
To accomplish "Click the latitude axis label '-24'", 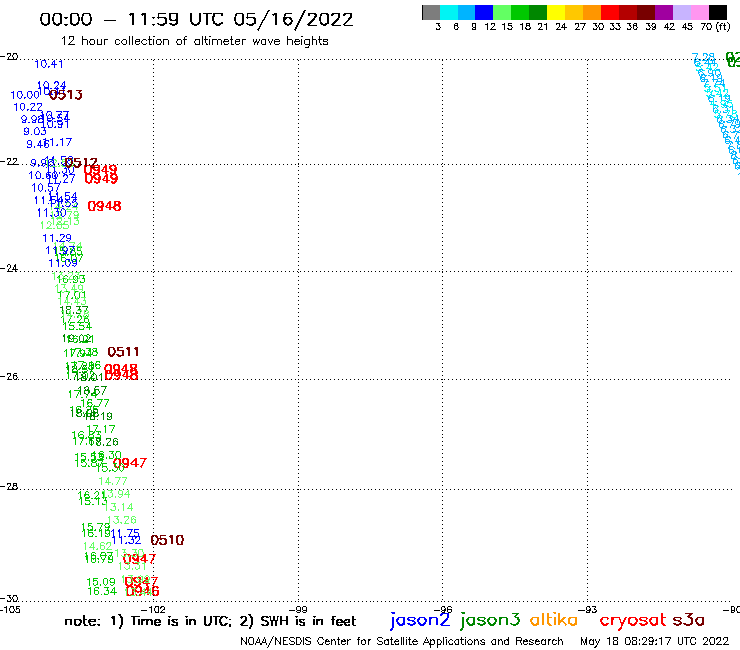I will pyautogui.click(x=9, y=268).
